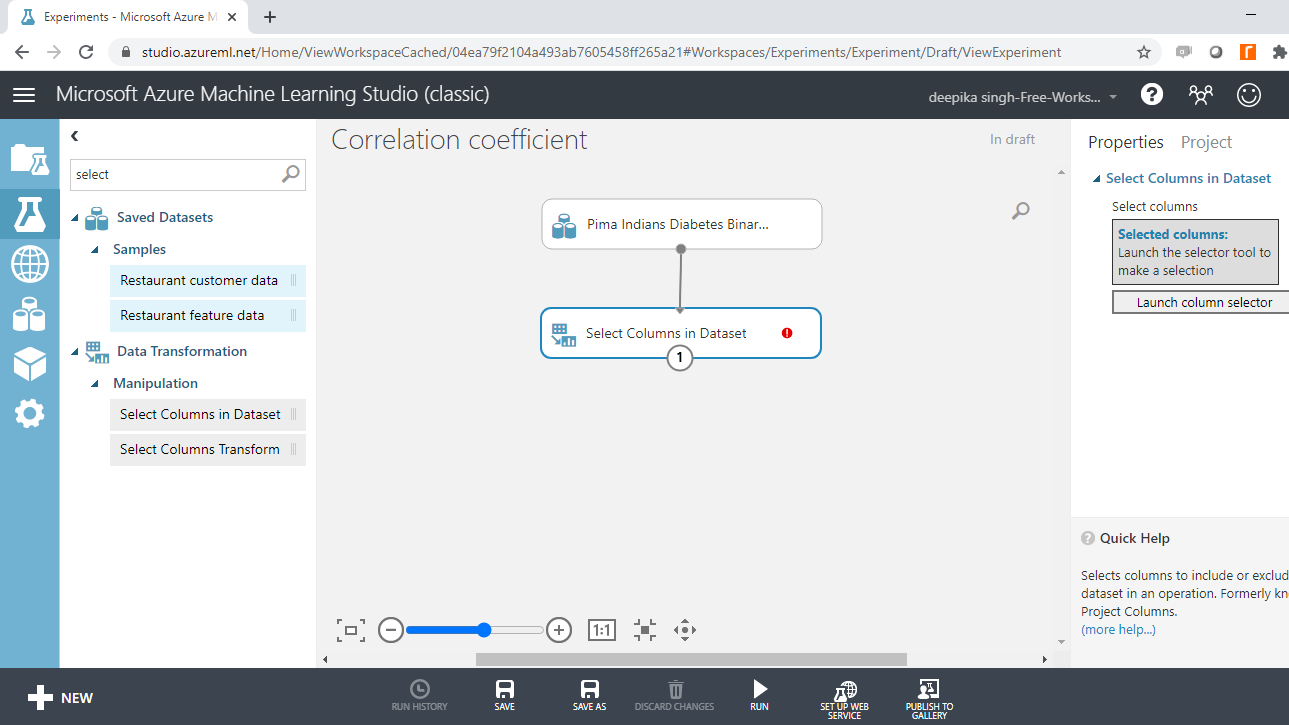Open the (more help...) link
Image resolution: width=1289 pixels, height=725 pixels.
coord(1118,630)
